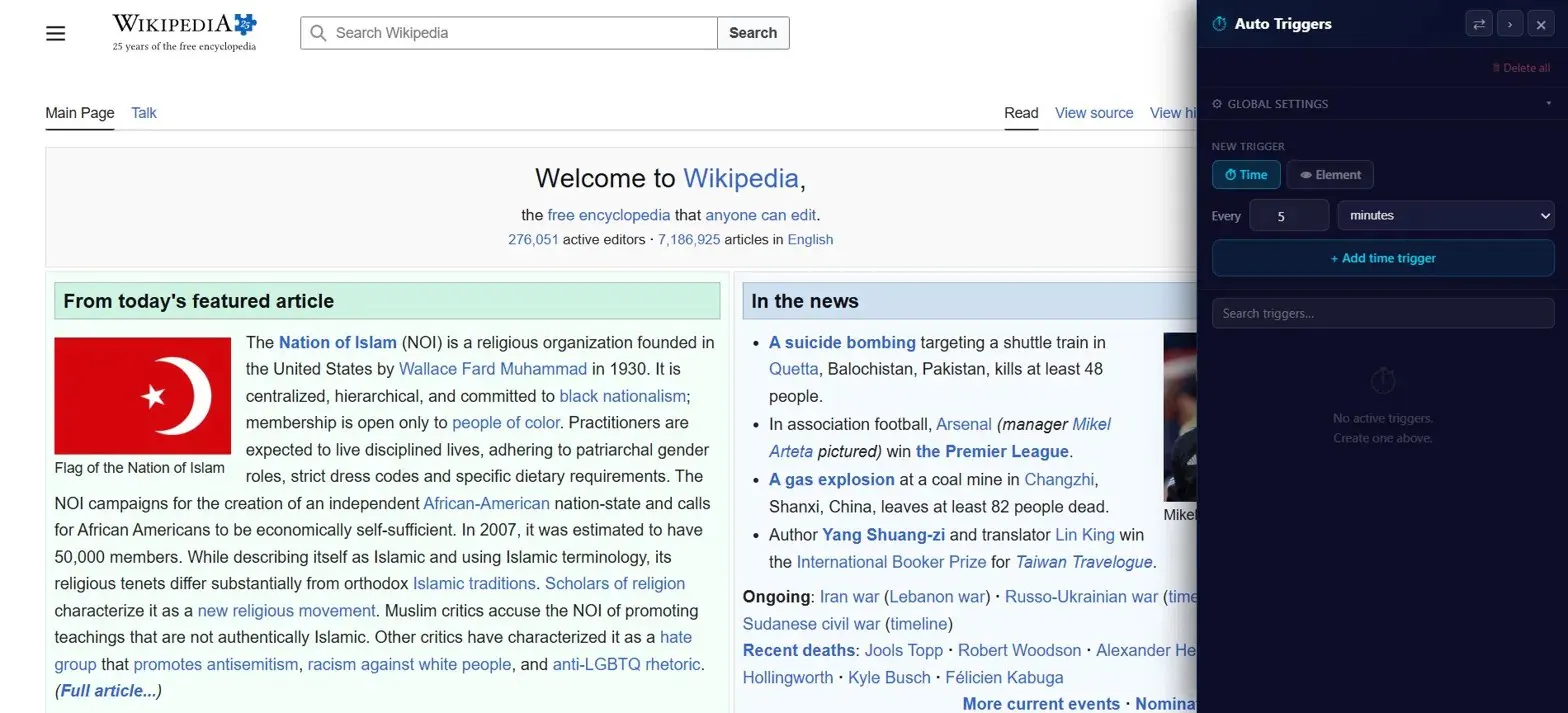Open the Nation of Islam article link
The height and width of the screenshot is (713, 1568).
338,342
